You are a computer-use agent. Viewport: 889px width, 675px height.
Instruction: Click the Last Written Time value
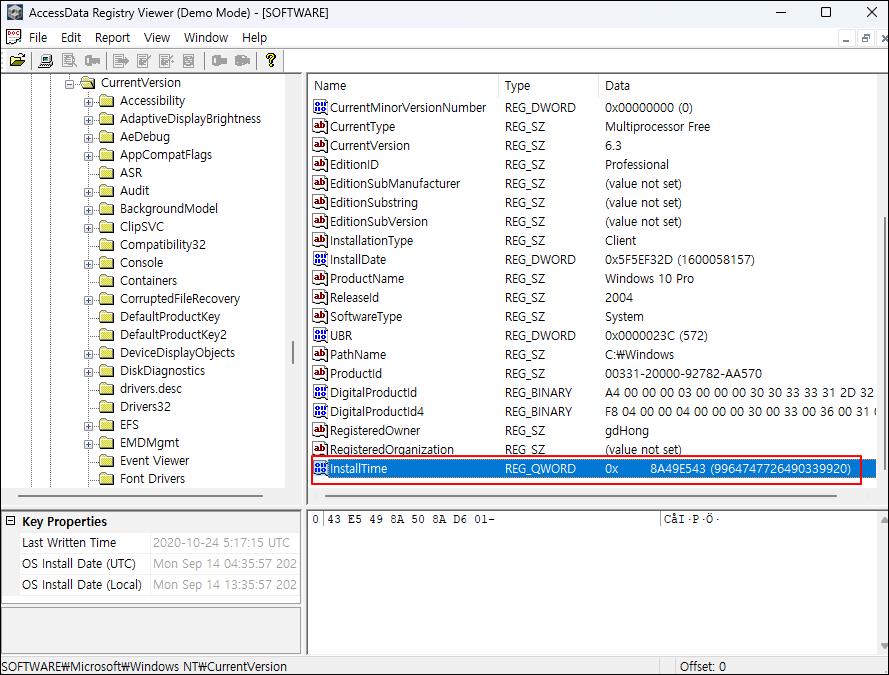225,542
